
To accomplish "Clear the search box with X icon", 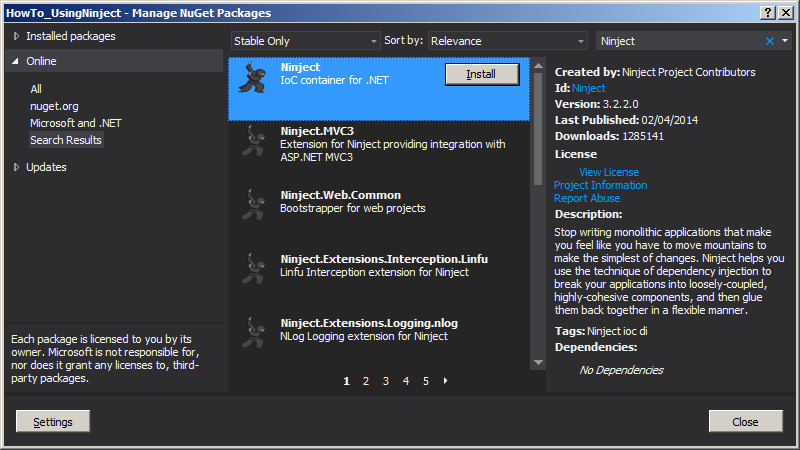I will coord(770,41).
